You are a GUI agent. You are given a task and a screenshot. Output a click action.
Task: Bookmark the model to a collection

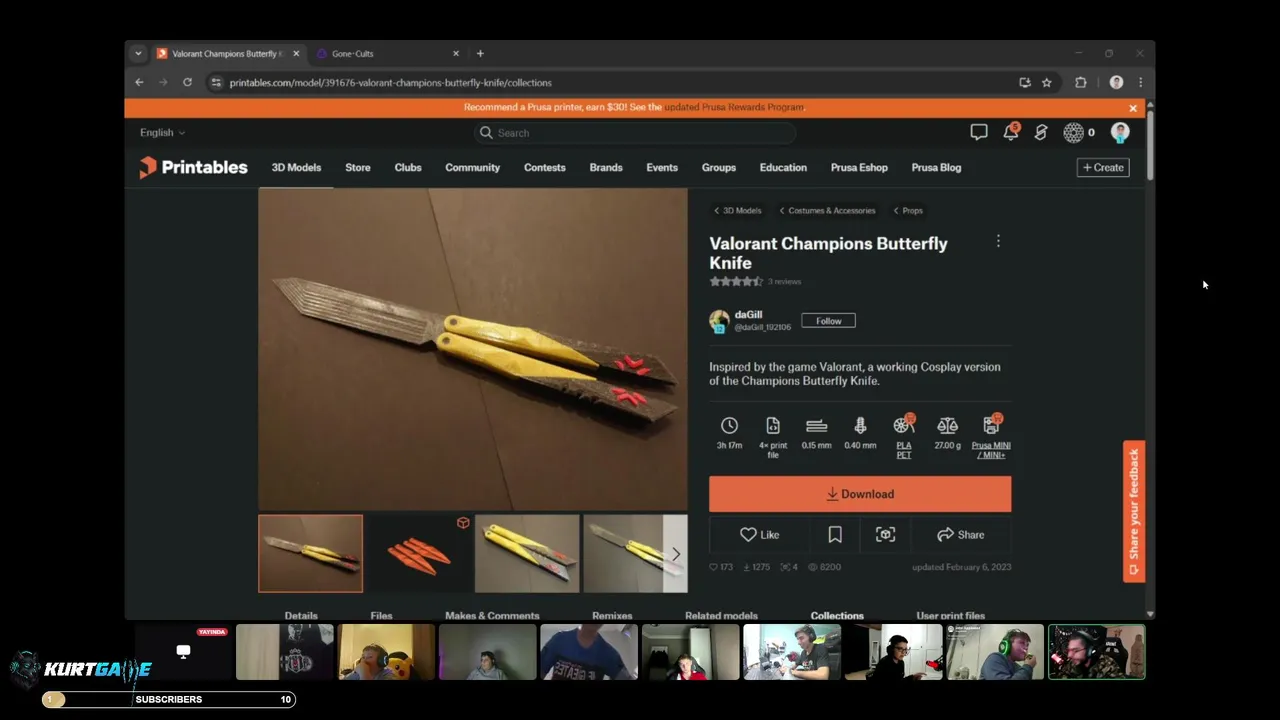click(x=835, y=535)
